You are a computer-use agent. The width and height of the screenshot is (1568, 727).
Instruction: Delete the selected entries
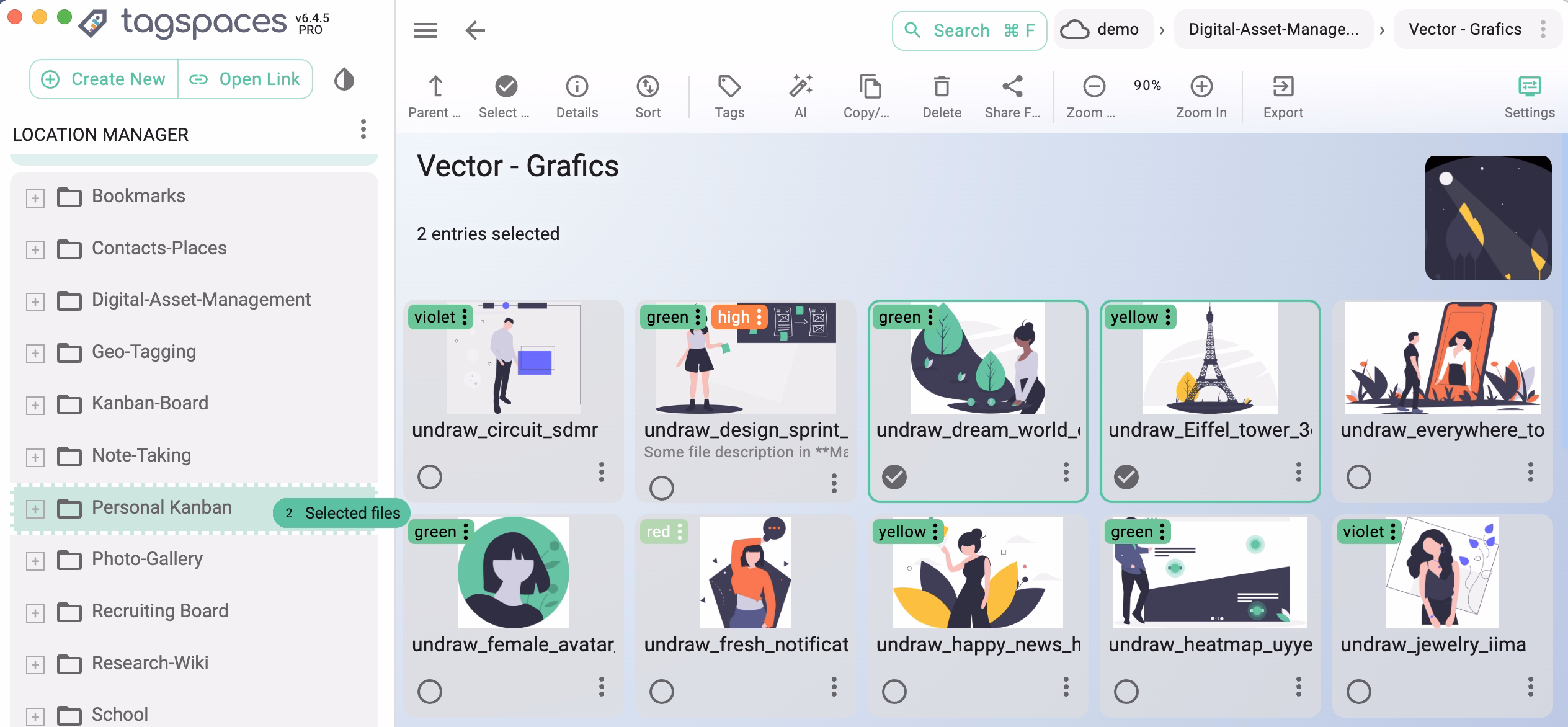click(941, 94)
